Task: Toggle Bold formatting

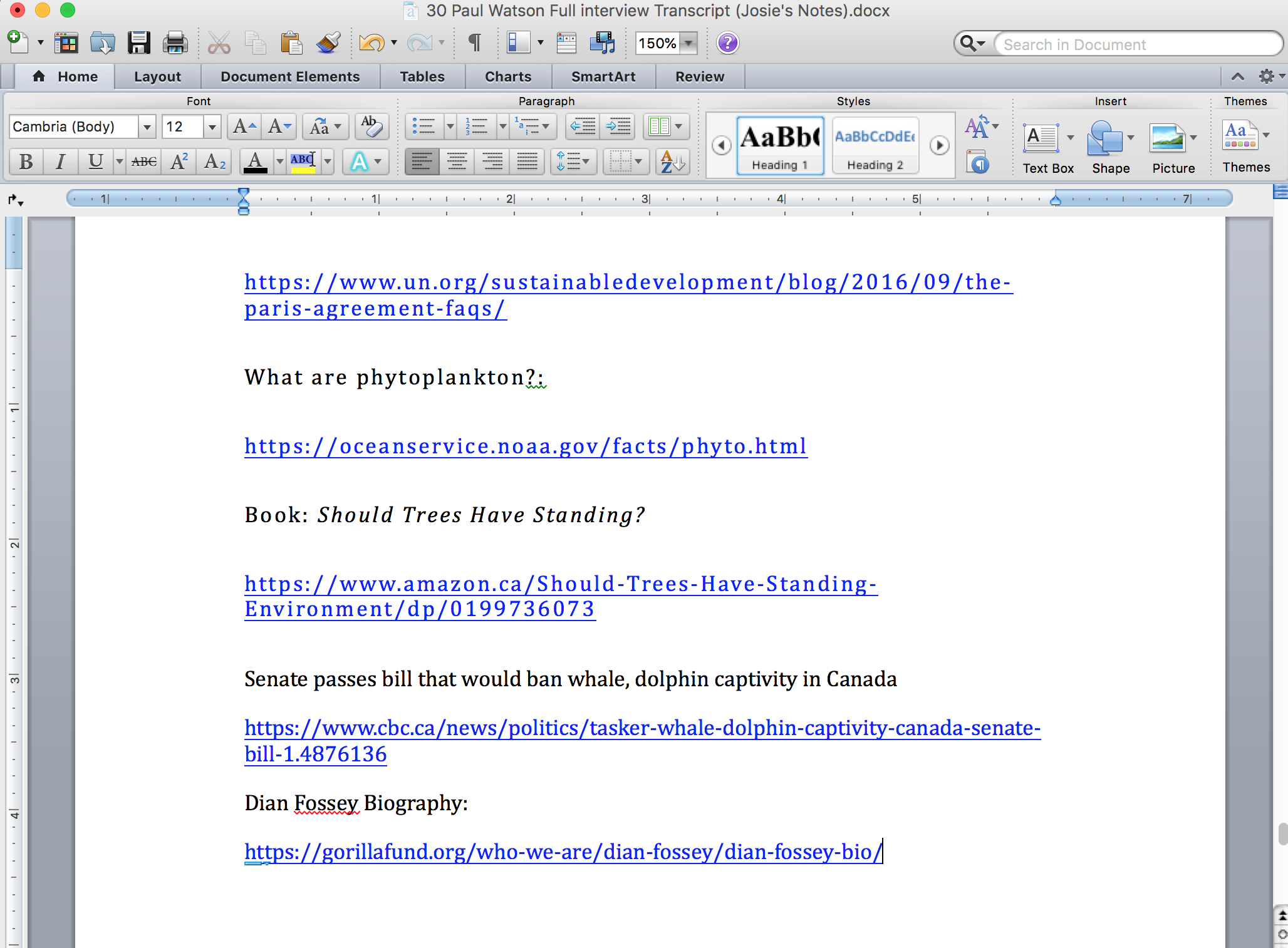Action: (26, 162)
